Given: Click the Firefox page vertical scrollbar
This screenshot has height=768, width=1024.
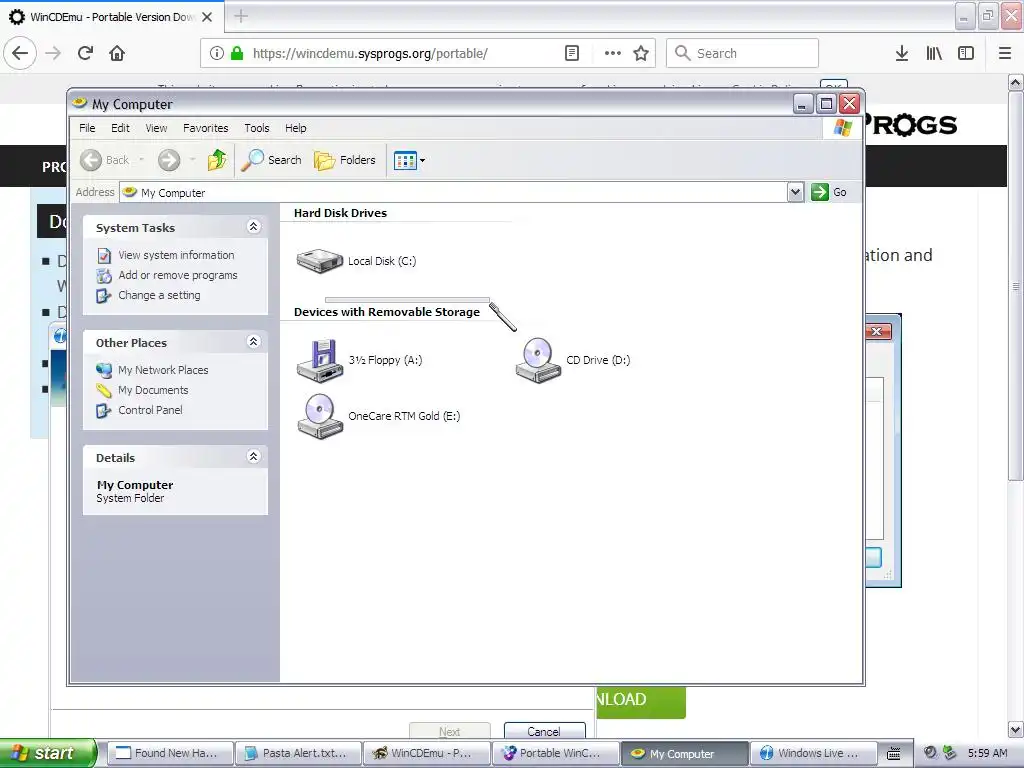Looking at the screenshot, I should [x=1015, y=287].
